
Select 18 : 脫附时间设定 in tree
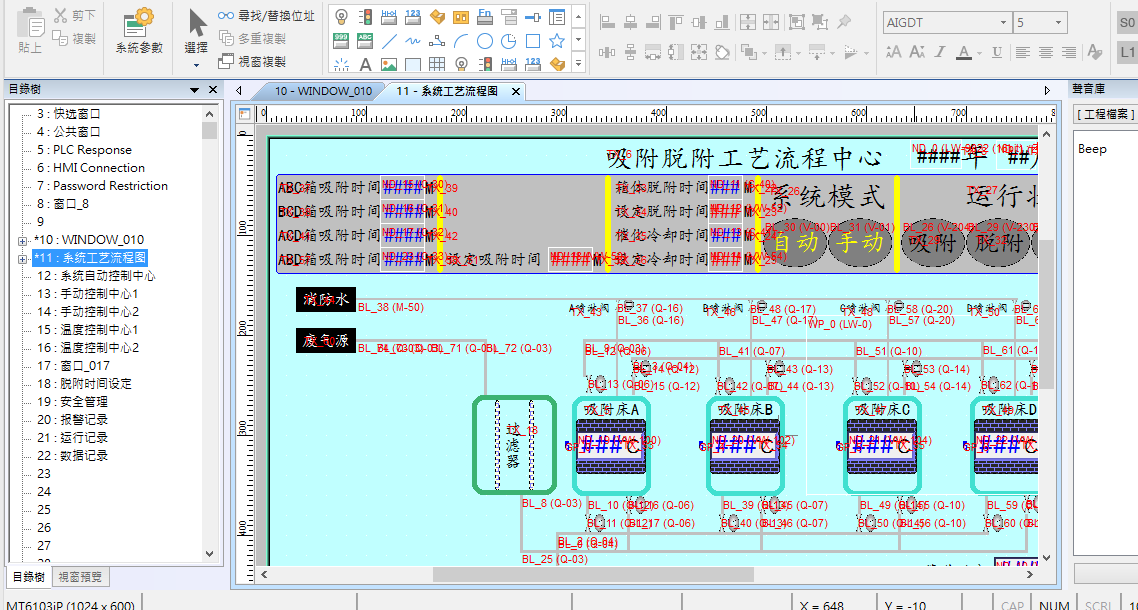click(x=84, y=384)
